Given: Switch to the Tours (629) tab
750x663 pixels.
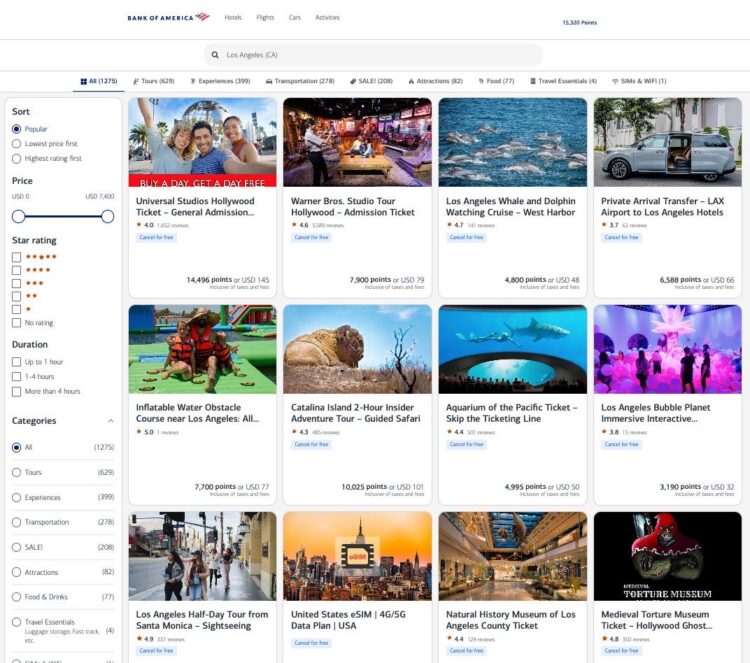Looking at the screenshot, I should point(154,81).
